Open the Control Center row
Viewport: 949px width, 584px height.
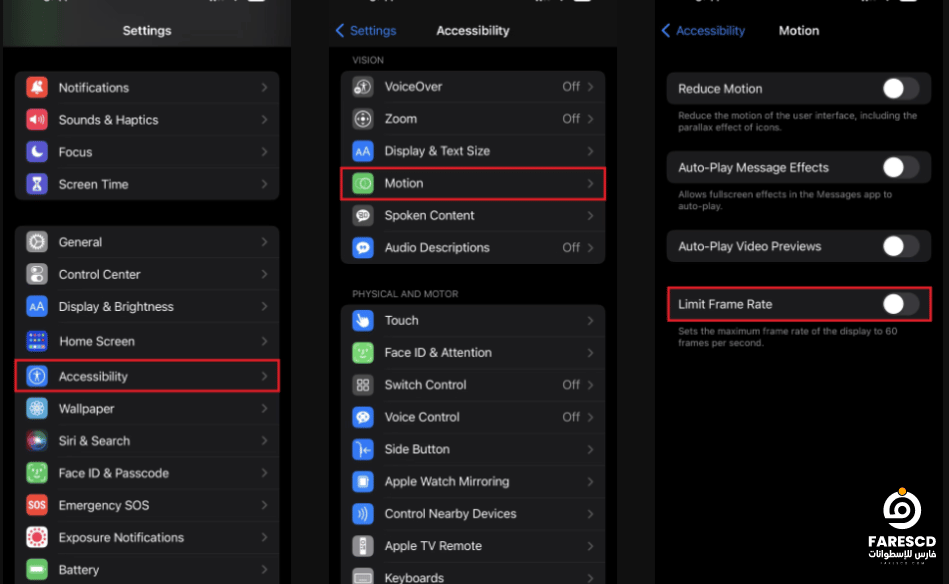[147, 274]
